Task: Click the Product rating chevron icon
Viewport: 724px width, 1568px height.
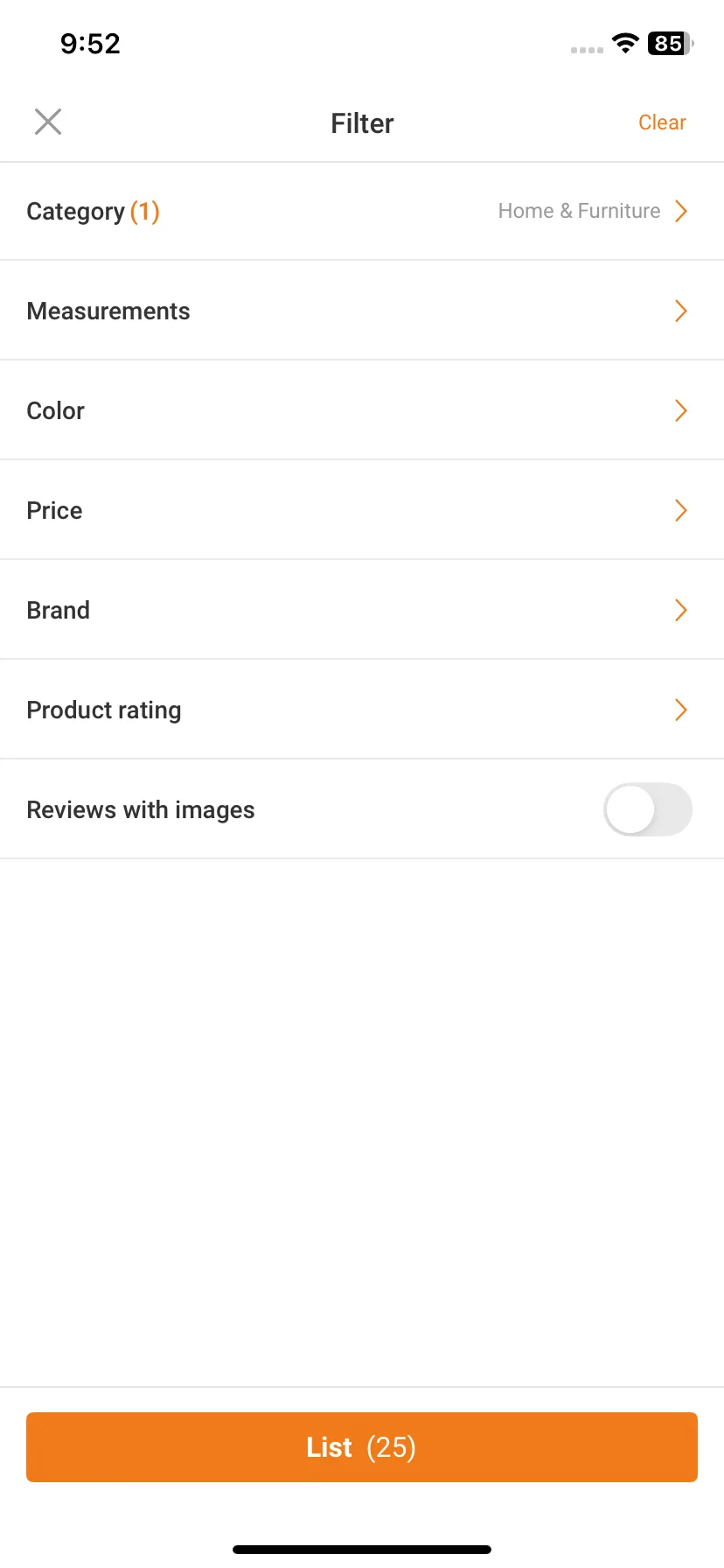Action: pyautogui.click(x=681, y=710)
